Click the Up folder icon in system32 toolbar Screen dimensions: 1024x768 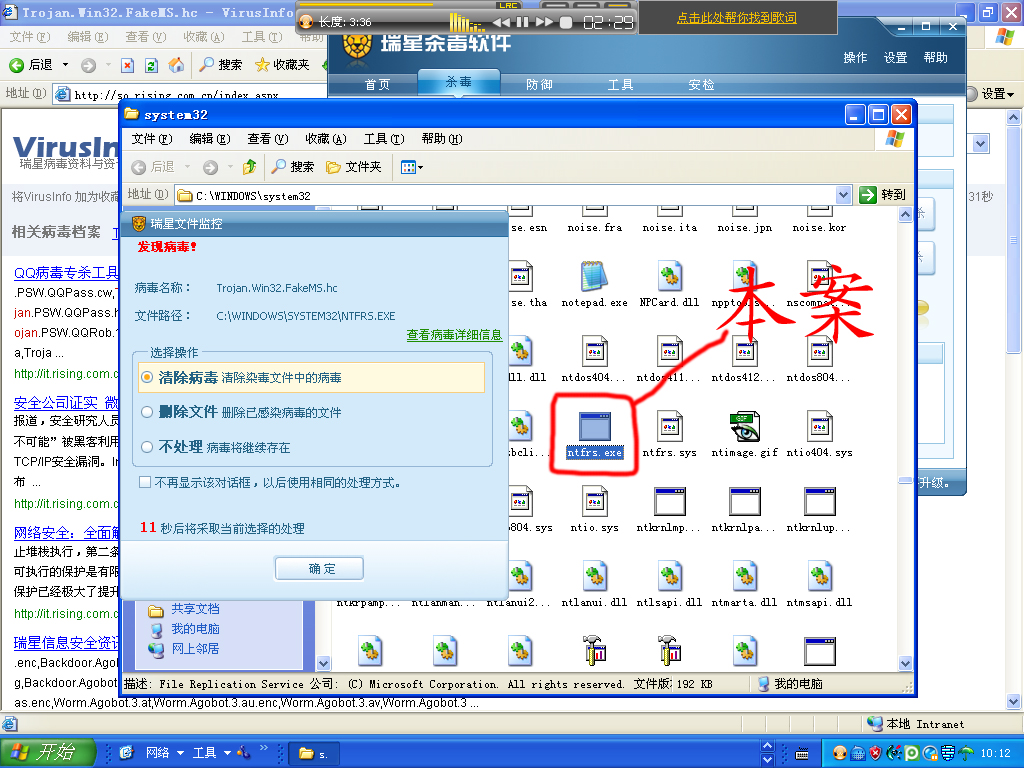249,167
